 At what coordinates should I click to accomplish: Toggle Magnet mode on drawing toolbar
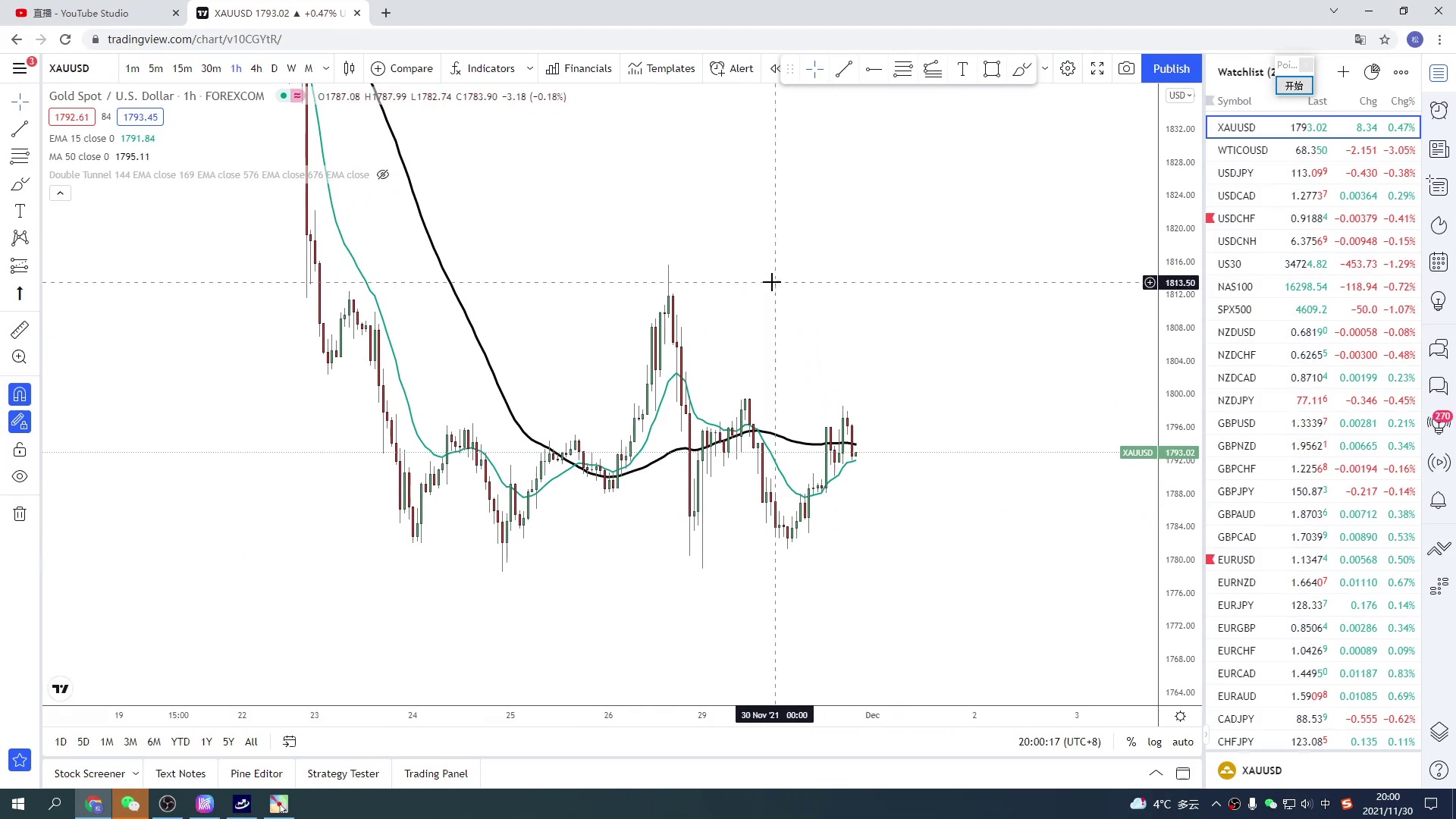tap(20, 394)
